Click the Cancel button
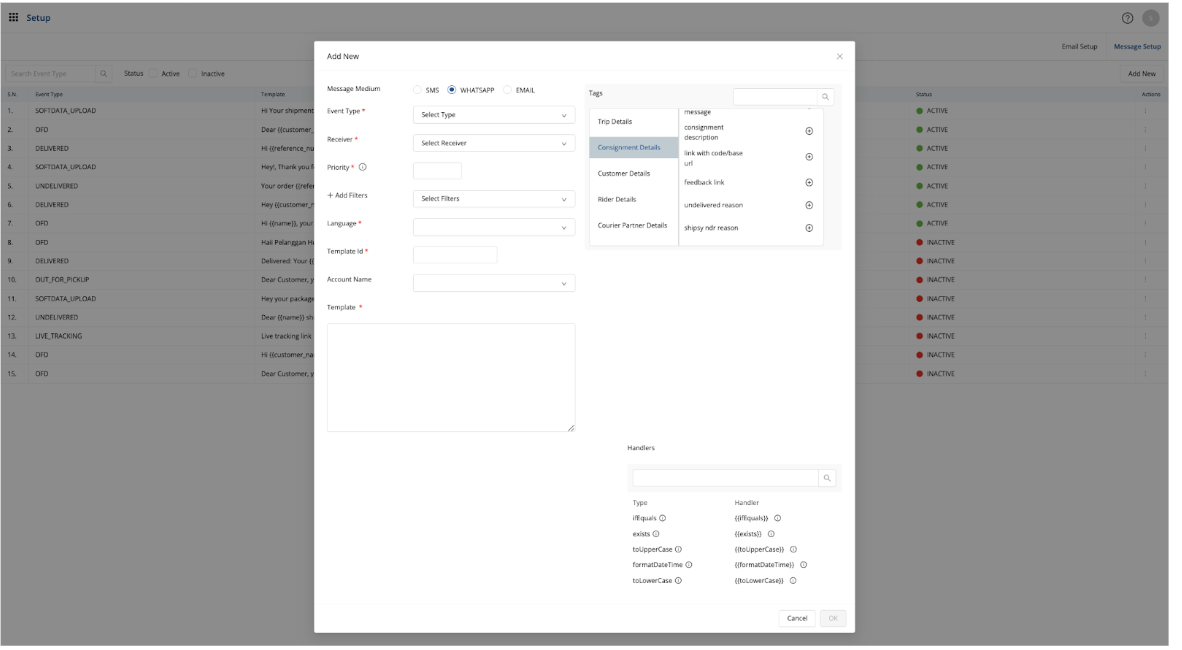This screenshot has width=1182, height=650. point(797,618)
